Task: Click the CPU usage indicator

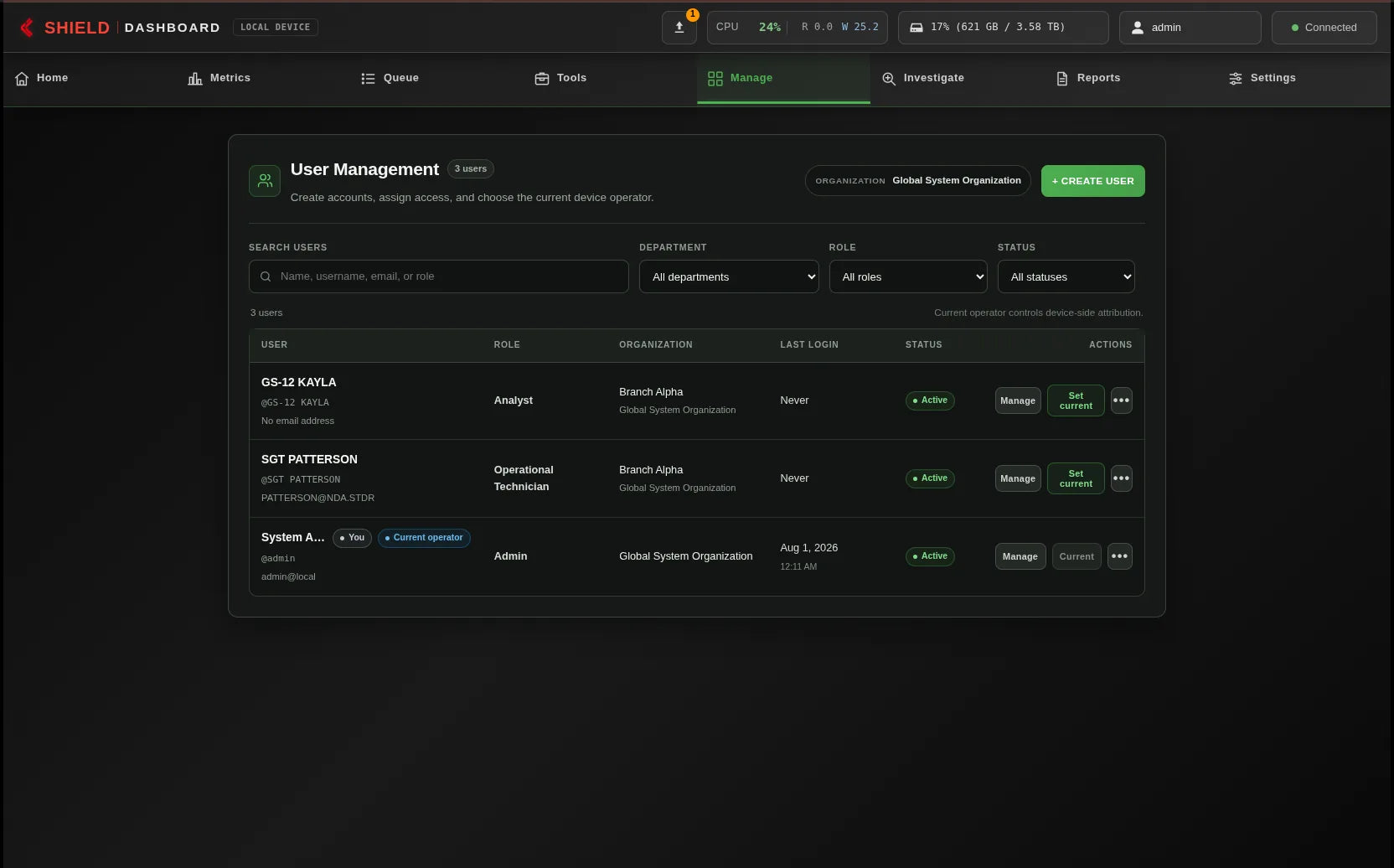Action: click(798, 28)
